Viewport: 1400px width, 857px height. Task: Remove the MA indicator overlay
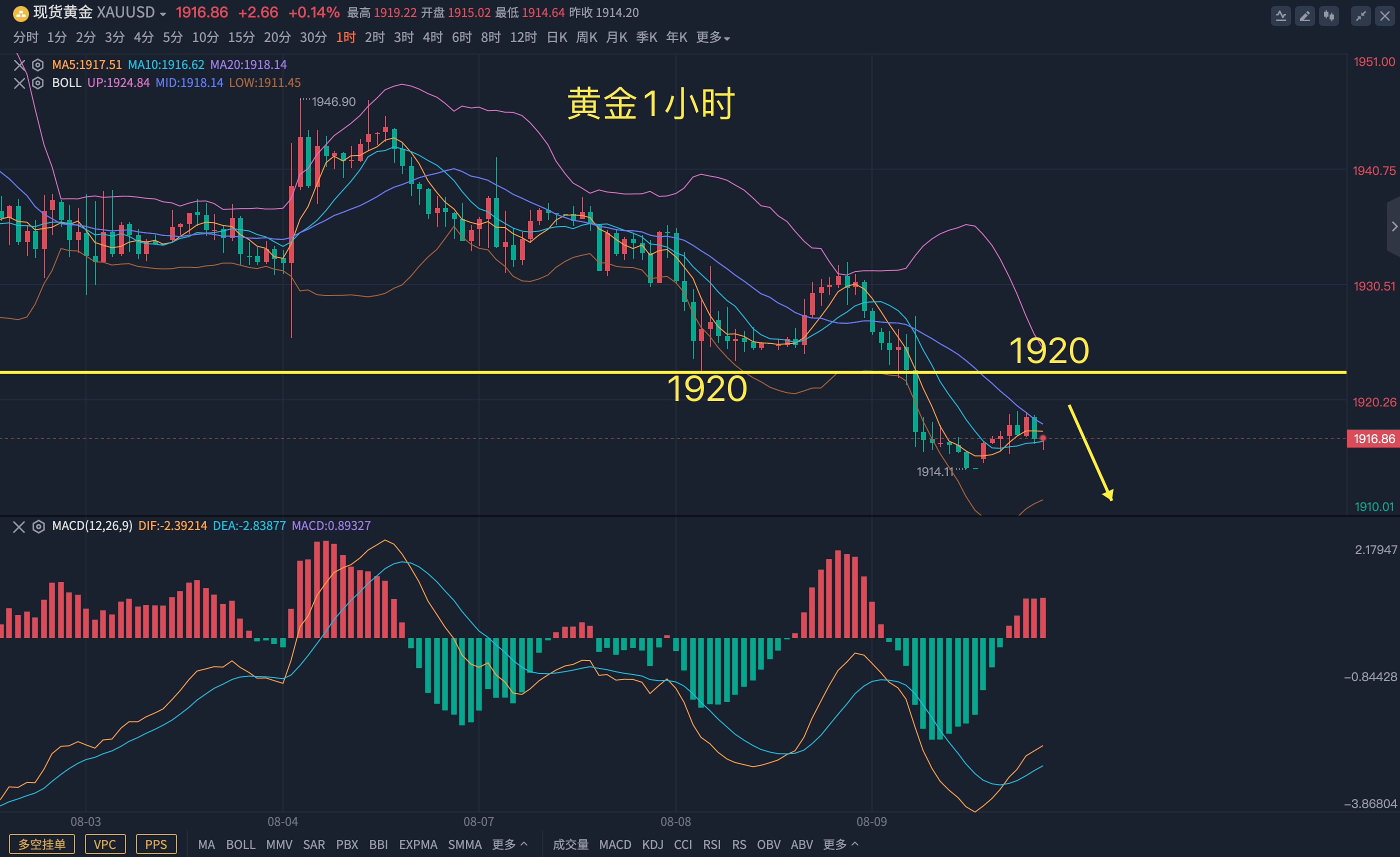coord(19,65)
